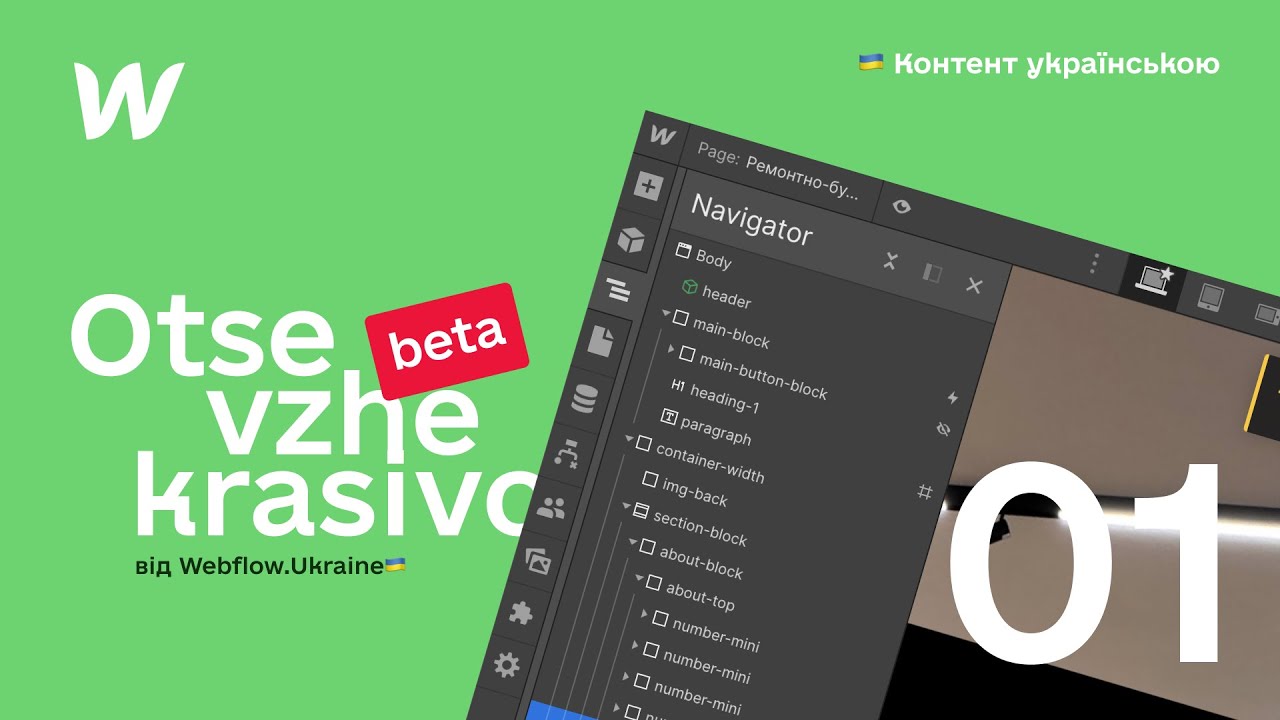Switch to the Tablet breakpoint icon
Viewport: 1280px width, 720px height.
tap(1211, 297)
